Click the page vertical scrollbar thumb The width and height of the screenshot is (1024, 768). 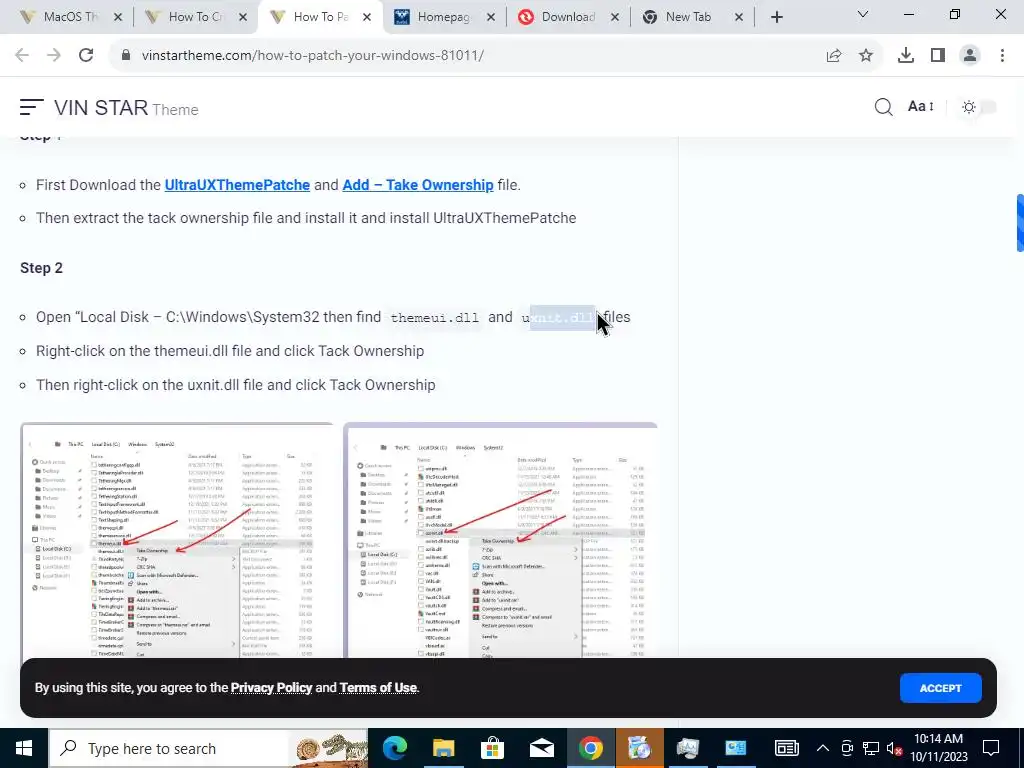pyautogui.click(x=1020, y=223)
